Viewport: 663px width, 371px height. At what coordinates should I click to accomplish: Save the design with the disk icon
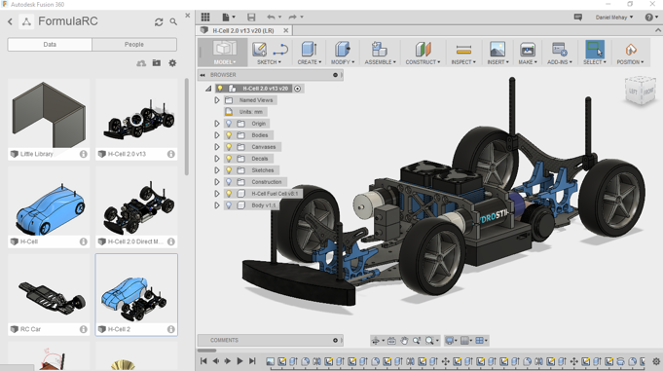[x=251, y=17]
